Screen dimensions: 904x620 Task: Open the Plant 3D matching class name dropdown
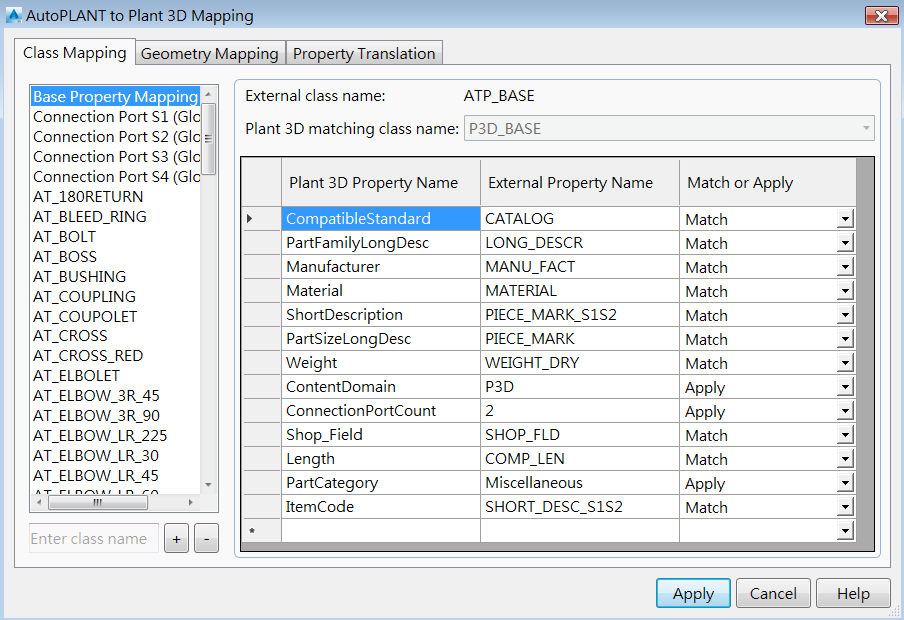[x=669, y=129]
